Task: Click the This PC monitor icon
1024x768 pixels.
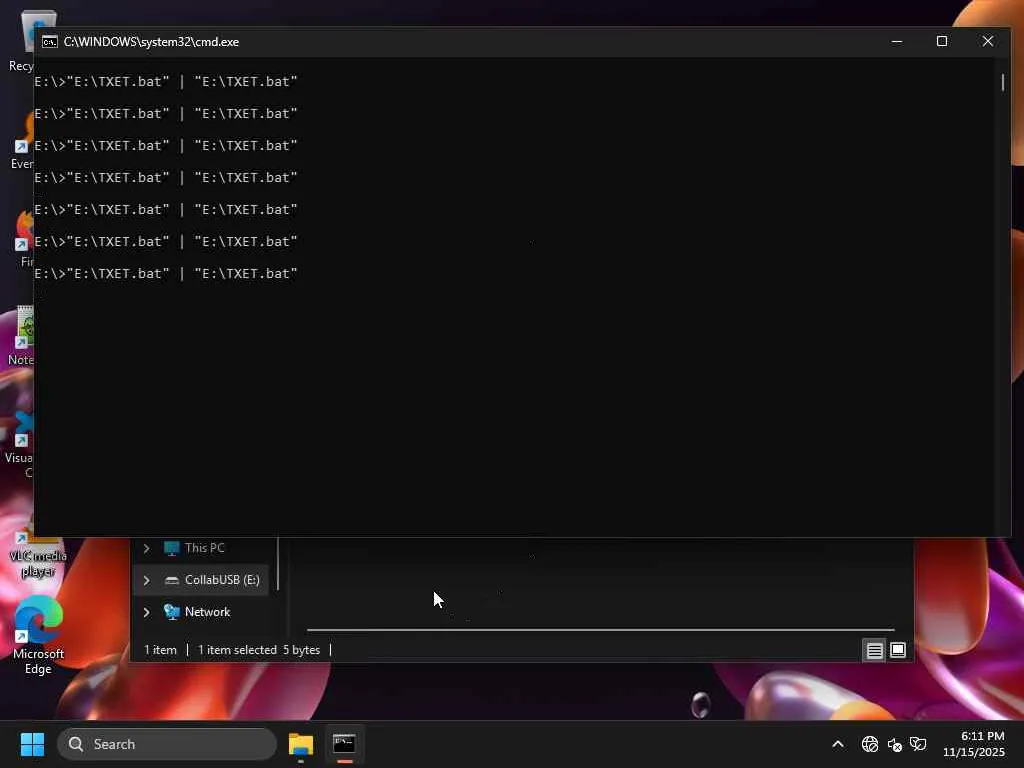Action: (172, 548)
